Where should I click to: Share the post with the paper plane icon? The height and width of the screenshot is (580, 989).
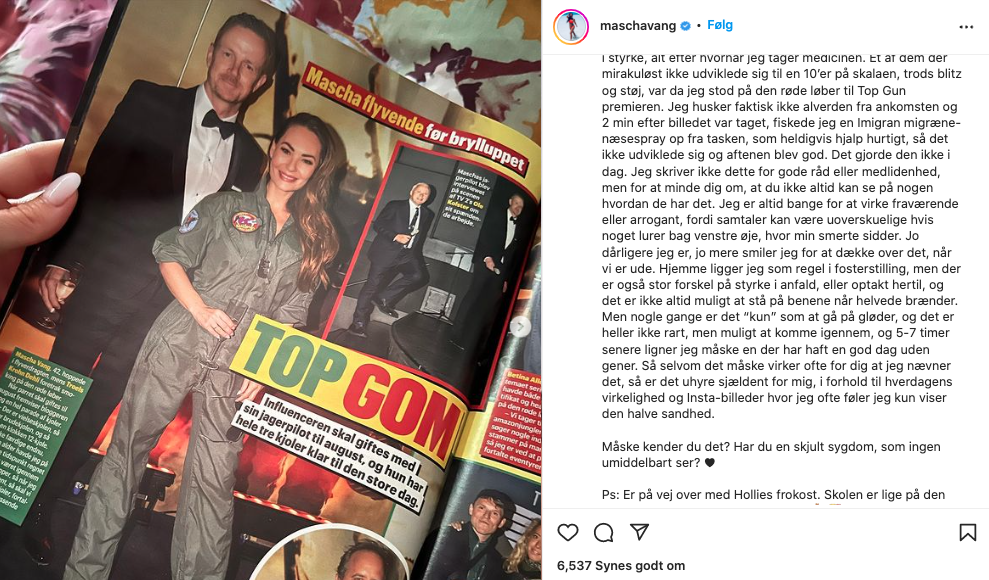pos(640,532)
